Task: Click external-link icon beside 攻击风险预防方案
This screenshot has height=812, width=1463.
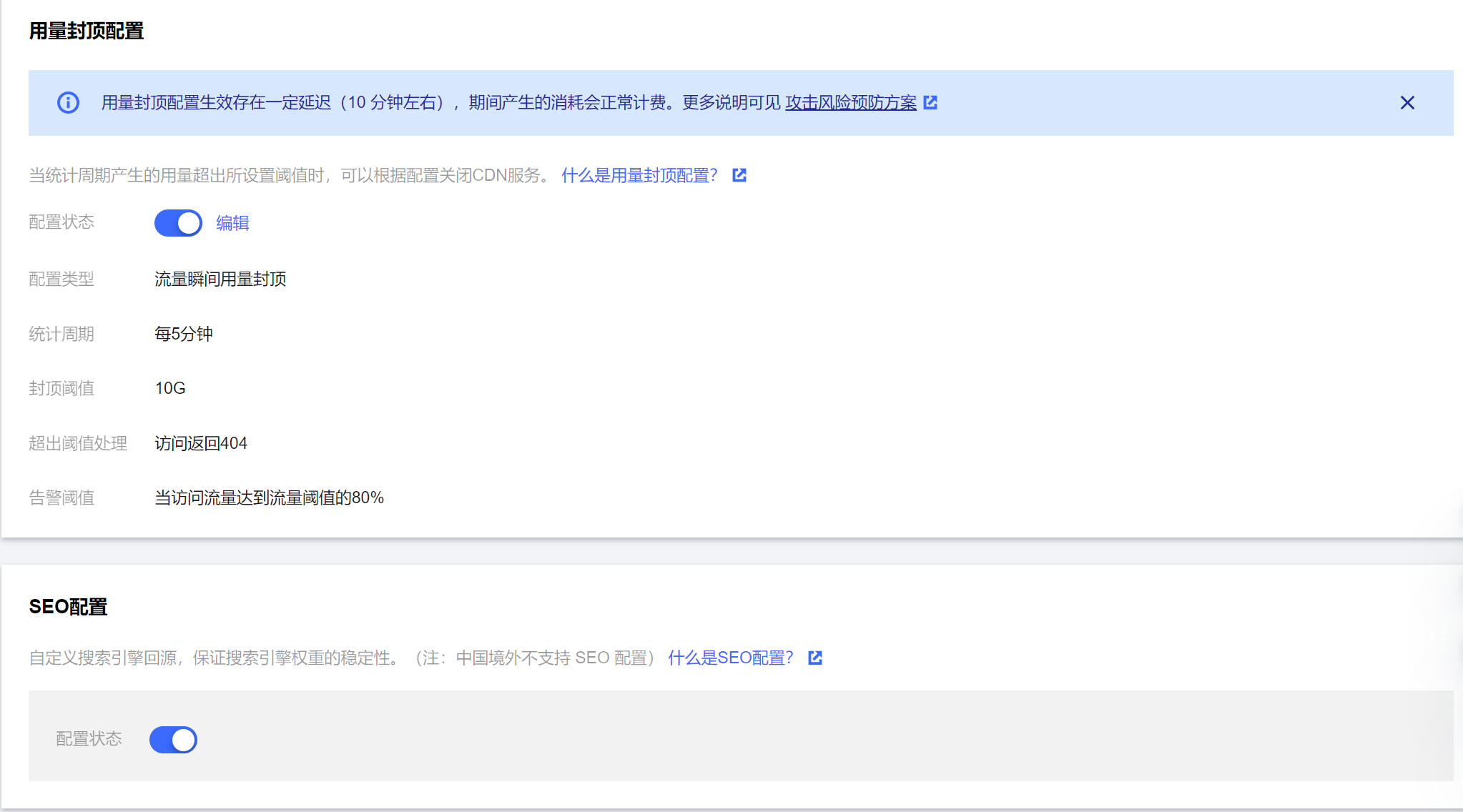Action: pyautogui.click(x=930, y=103)
